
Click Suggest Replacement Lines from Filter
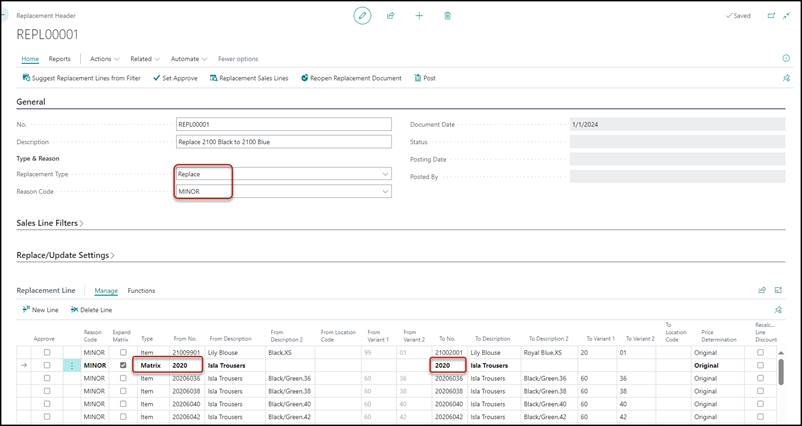[83, 78]
